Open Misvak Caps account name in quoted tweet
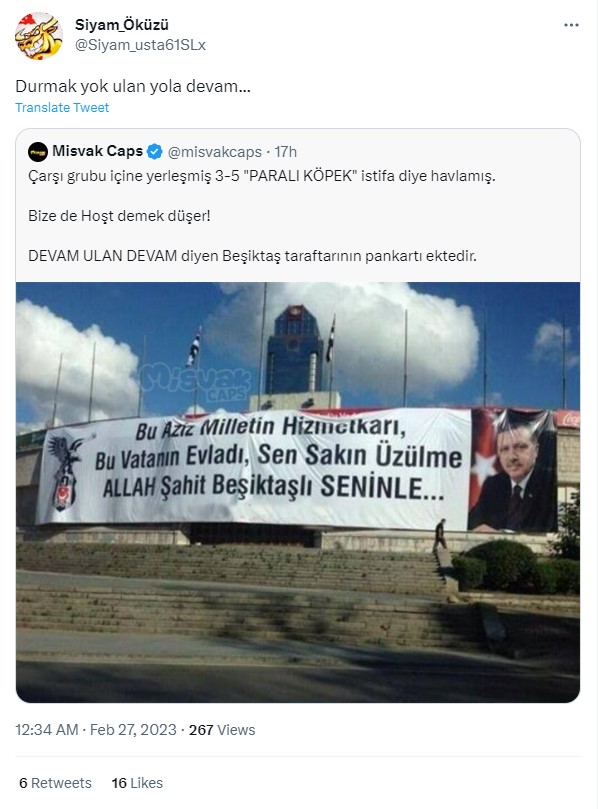 [98, 151]
